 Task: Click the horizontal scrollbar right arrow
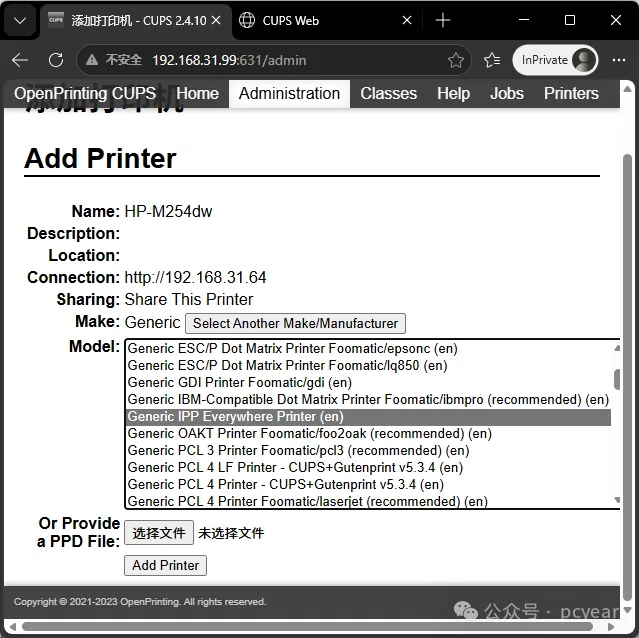610,627
